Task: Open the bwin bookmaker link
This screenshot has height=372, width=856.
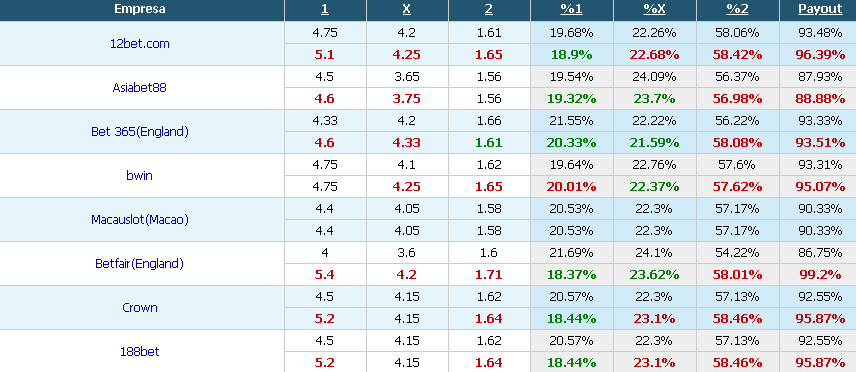Action: pos(140,175)
